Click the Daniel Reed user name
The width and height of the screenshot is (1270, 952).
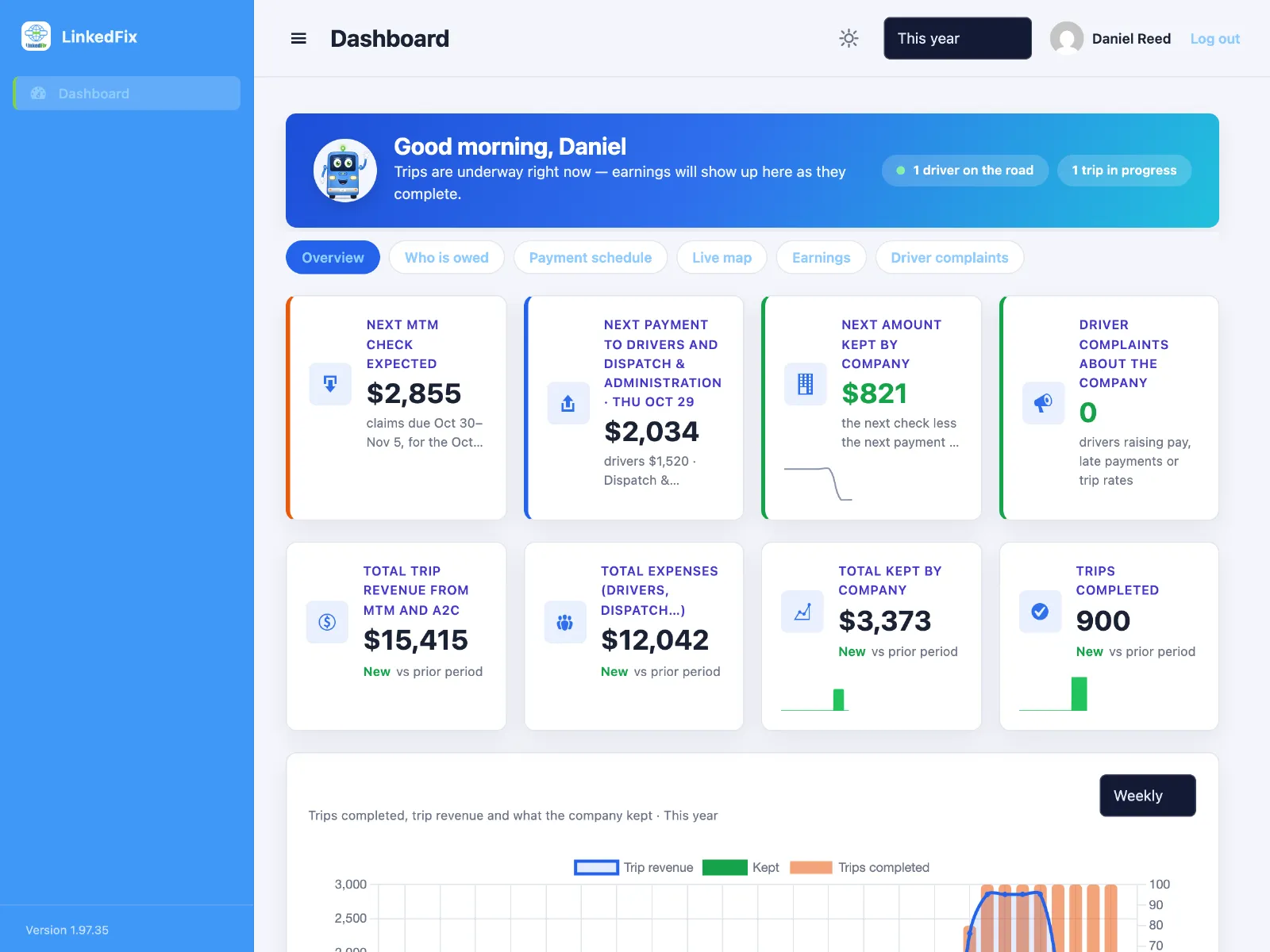1131,39
